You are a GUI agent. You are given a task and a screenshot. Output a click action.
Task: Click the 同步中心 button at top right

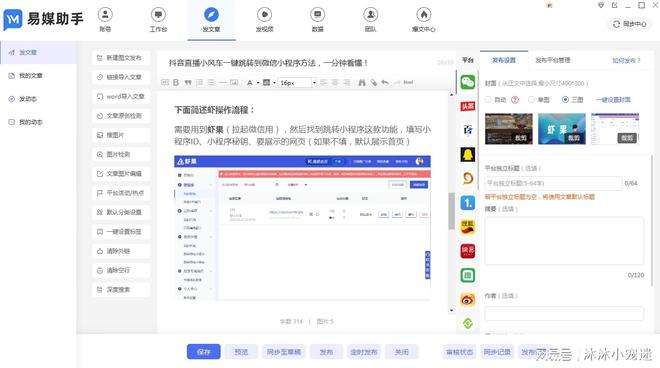[x=630, y=24]
